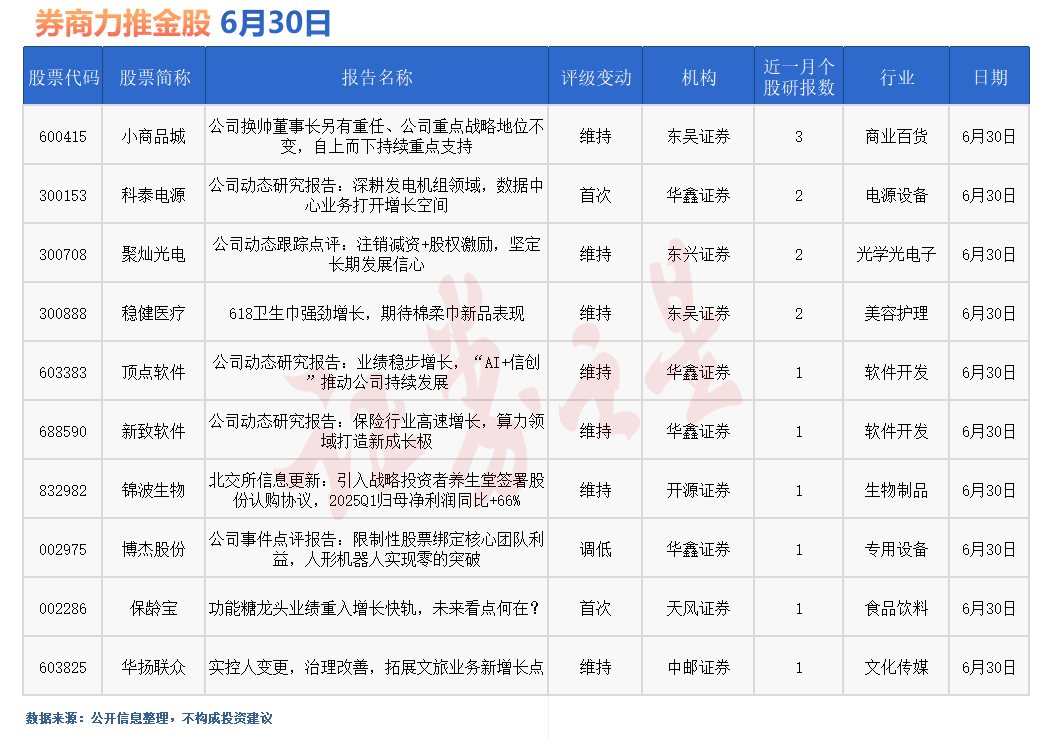Click 首次 rating in 保龄宝 row
The height and width of the screenshot is (744, 1056).
(595, 609)
